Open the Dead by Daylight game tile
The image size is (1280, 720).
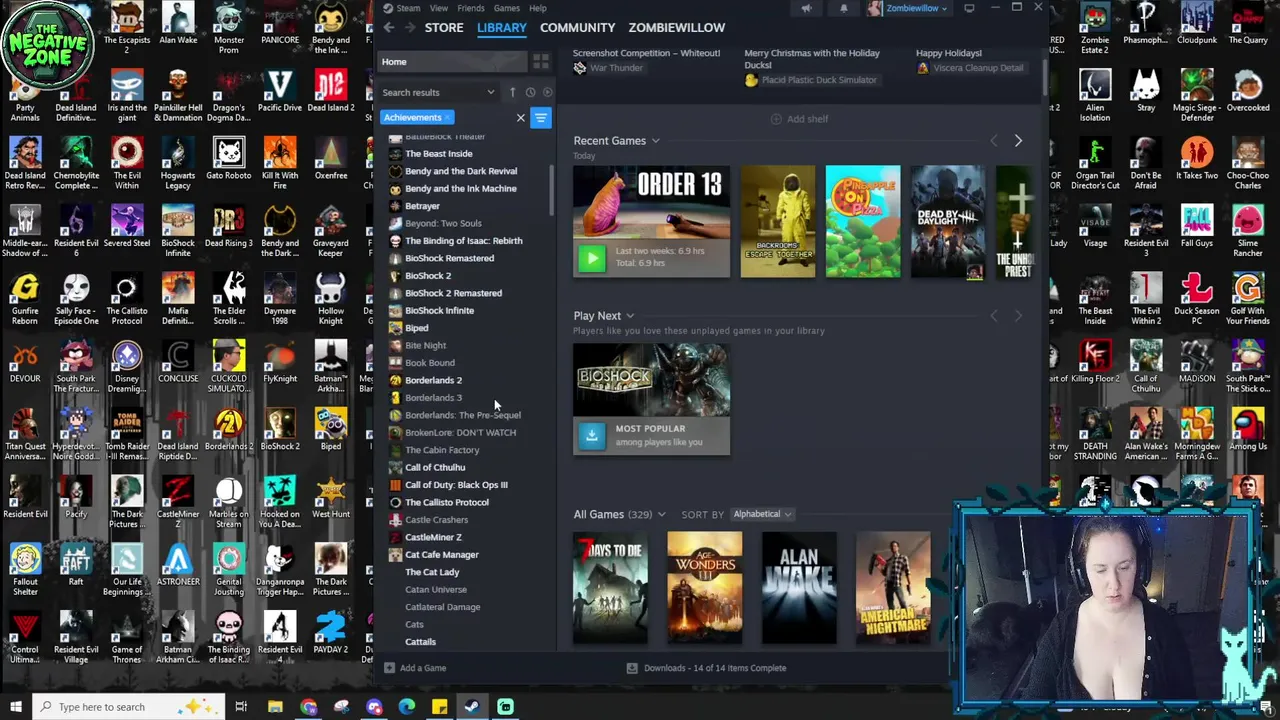click(948, 222)
